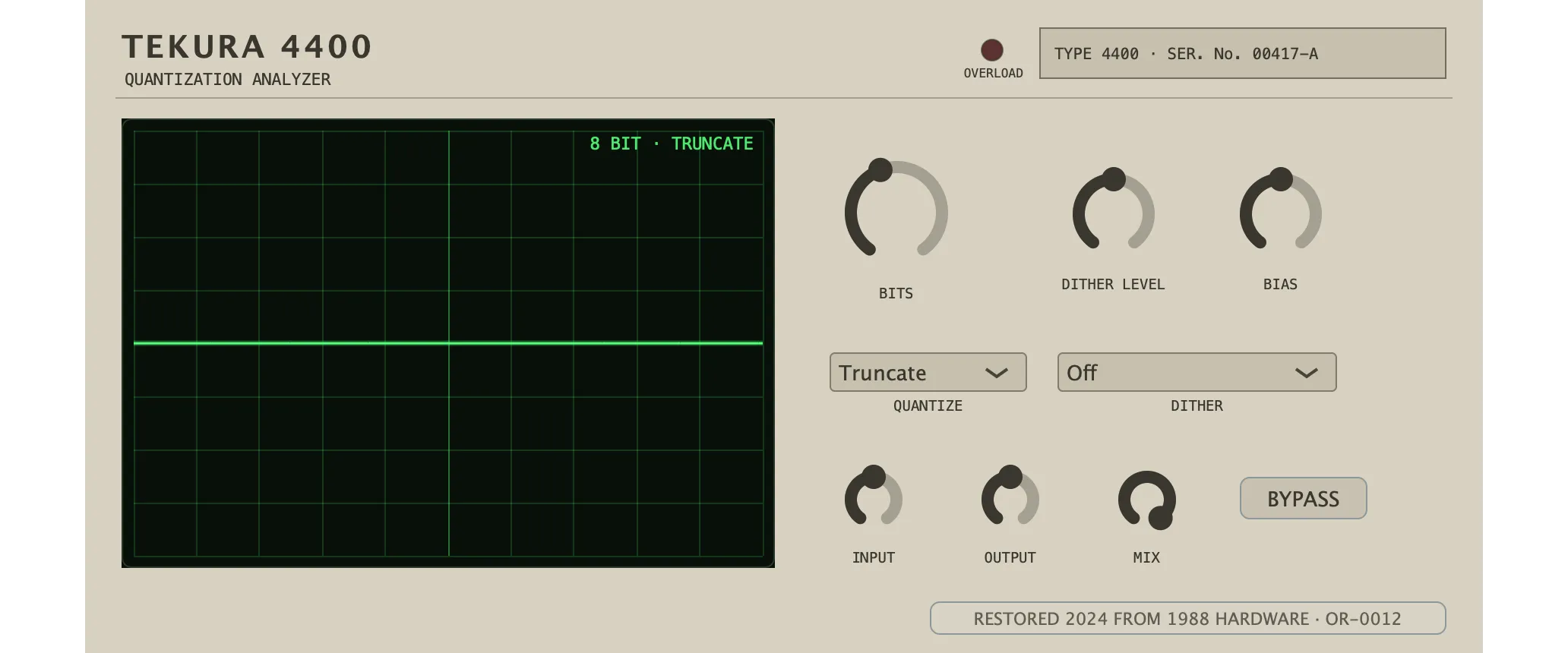1568x653 pixels.
Task: Open the DITHER dropdown showing Off
Action: [1197, 372]
